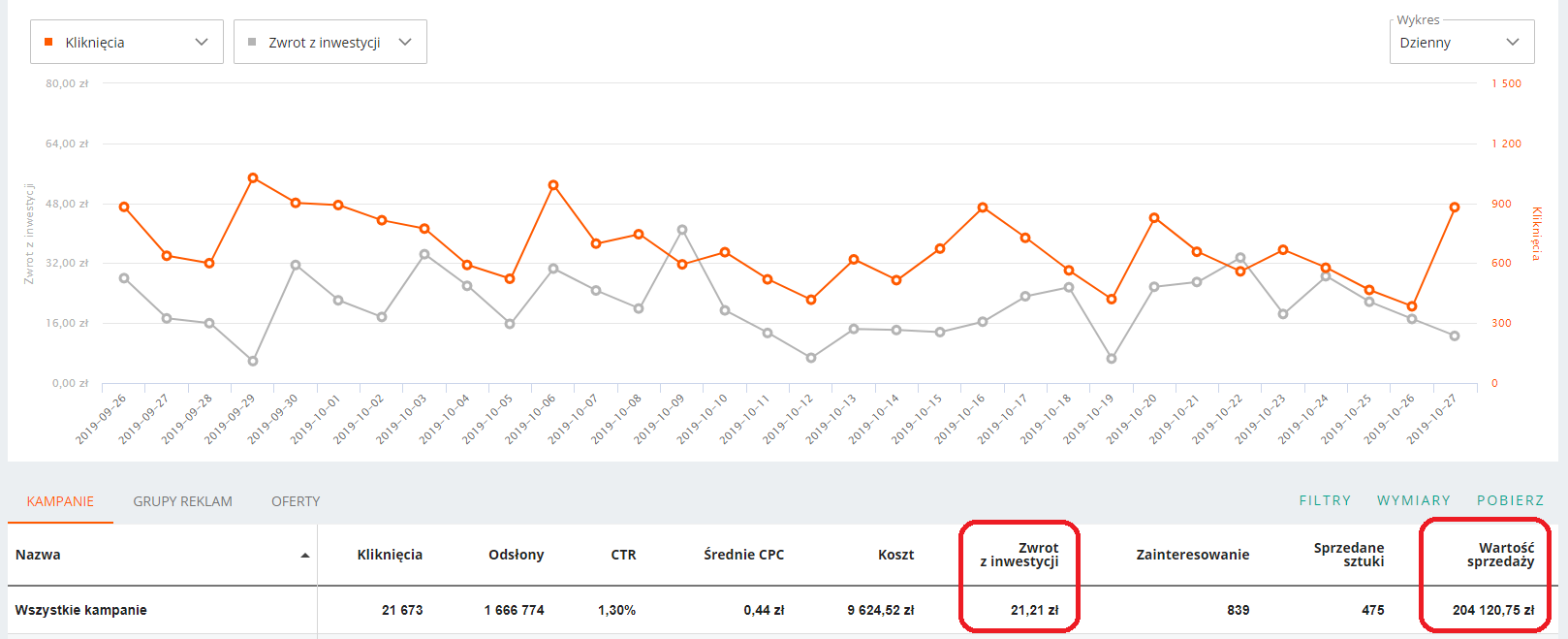
Task: Click the gray square Zwrot z inwestycji marker
Action: point(252,43)
